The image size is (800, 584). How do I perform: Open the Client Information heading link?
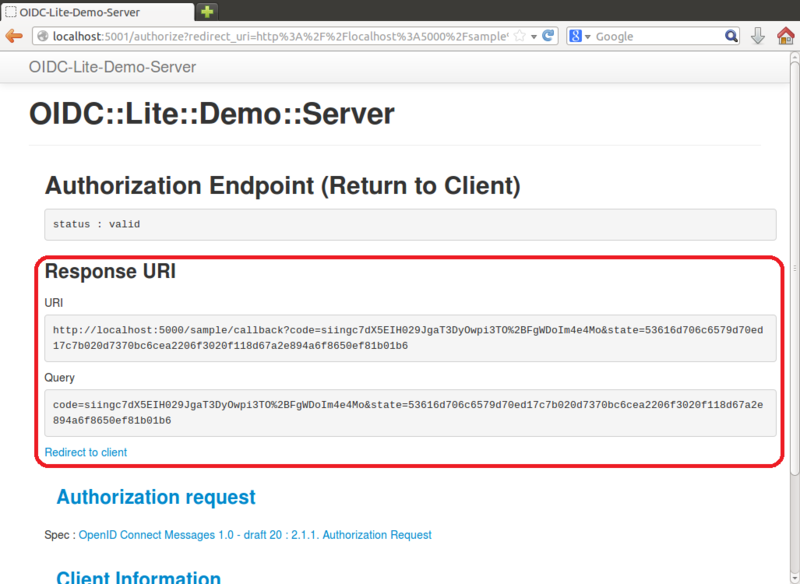coord(139,577)
